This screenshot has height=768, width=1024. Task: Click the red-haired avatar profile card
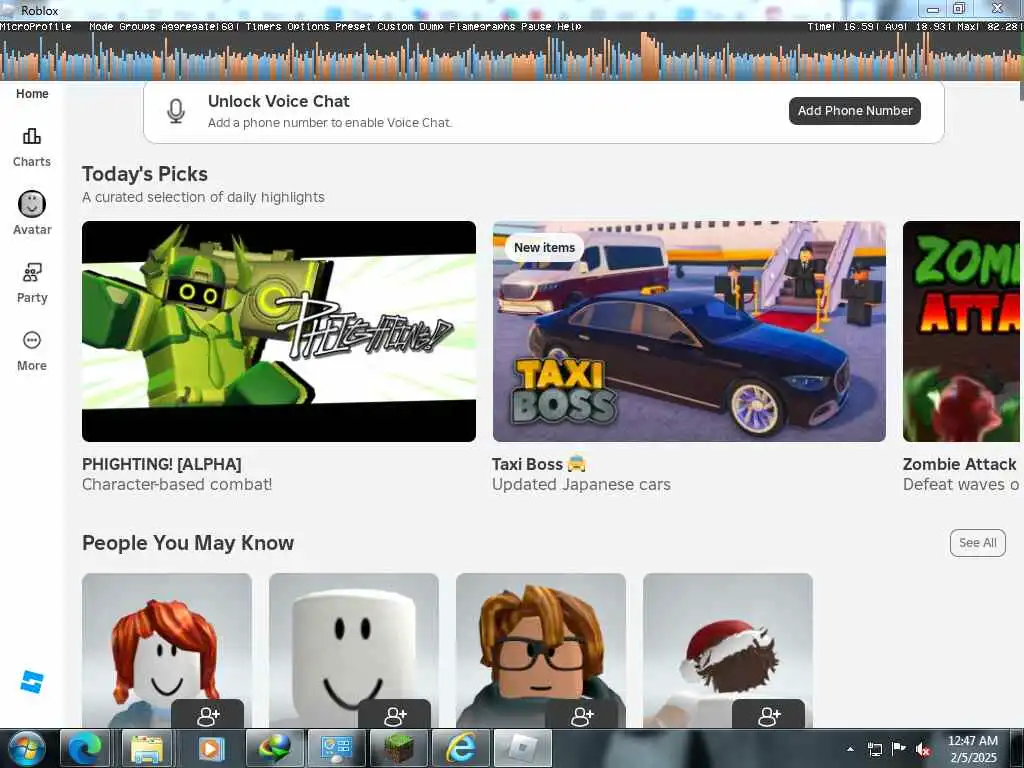click(x=167, y=650)
